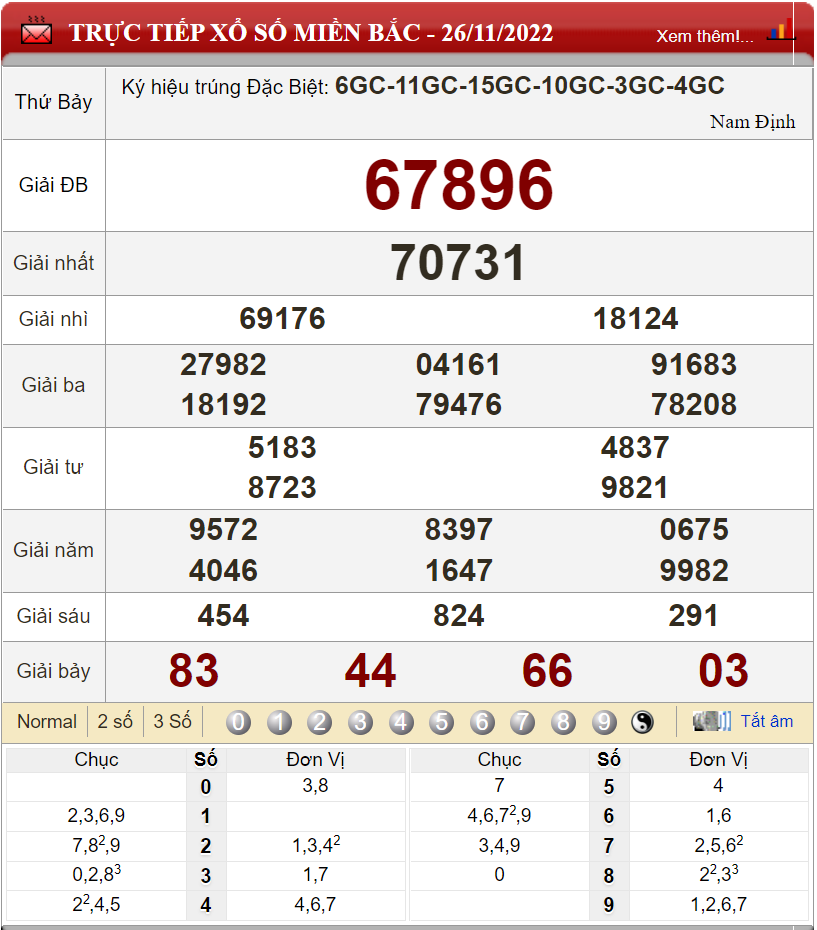Screen dimensions: 817x930
Task: Select digit 1 filter ball
Action: point(279,722)
